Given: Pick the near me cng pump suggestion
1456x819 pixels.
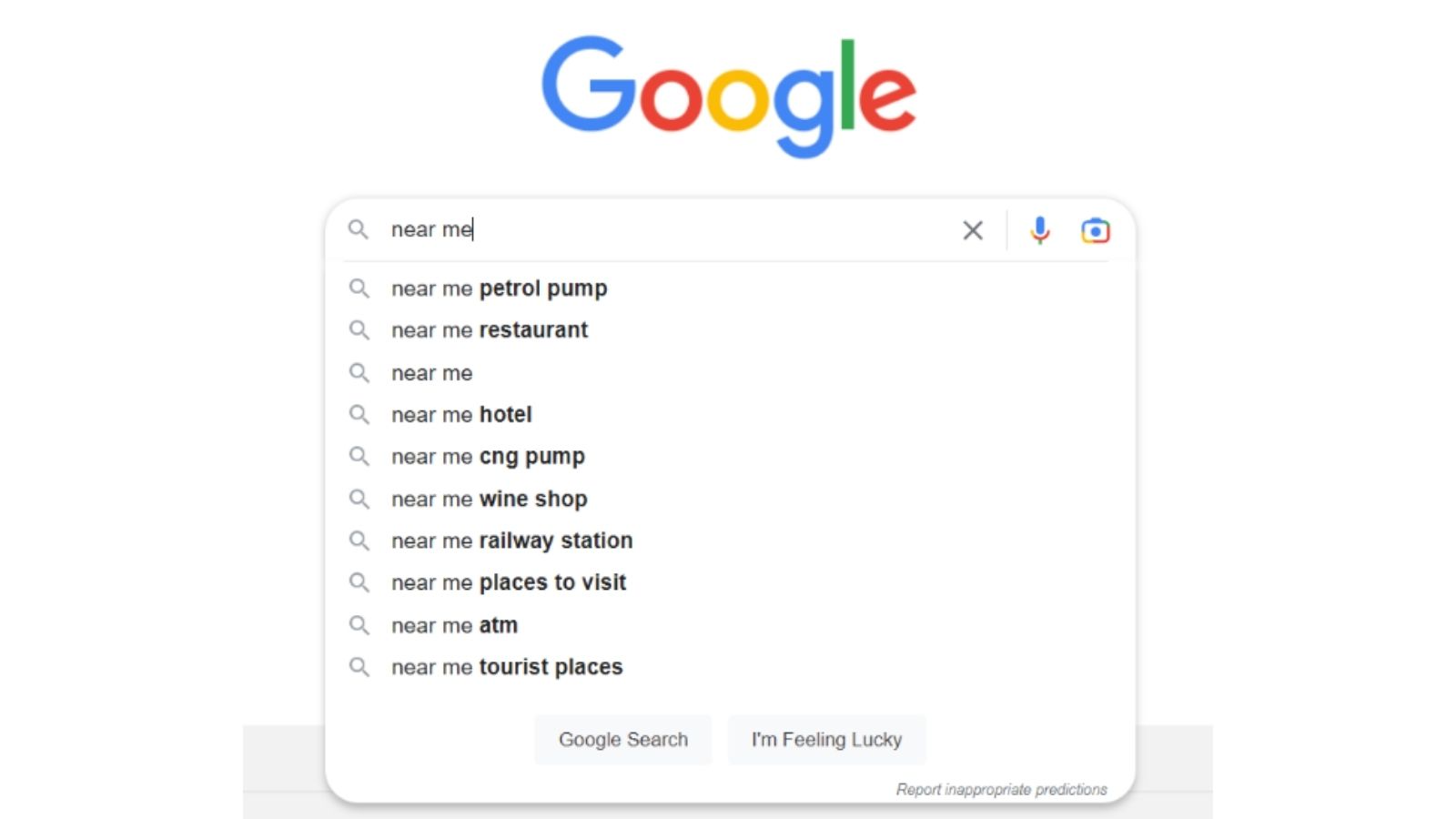Looking at the screenshot, I should 730,457.
